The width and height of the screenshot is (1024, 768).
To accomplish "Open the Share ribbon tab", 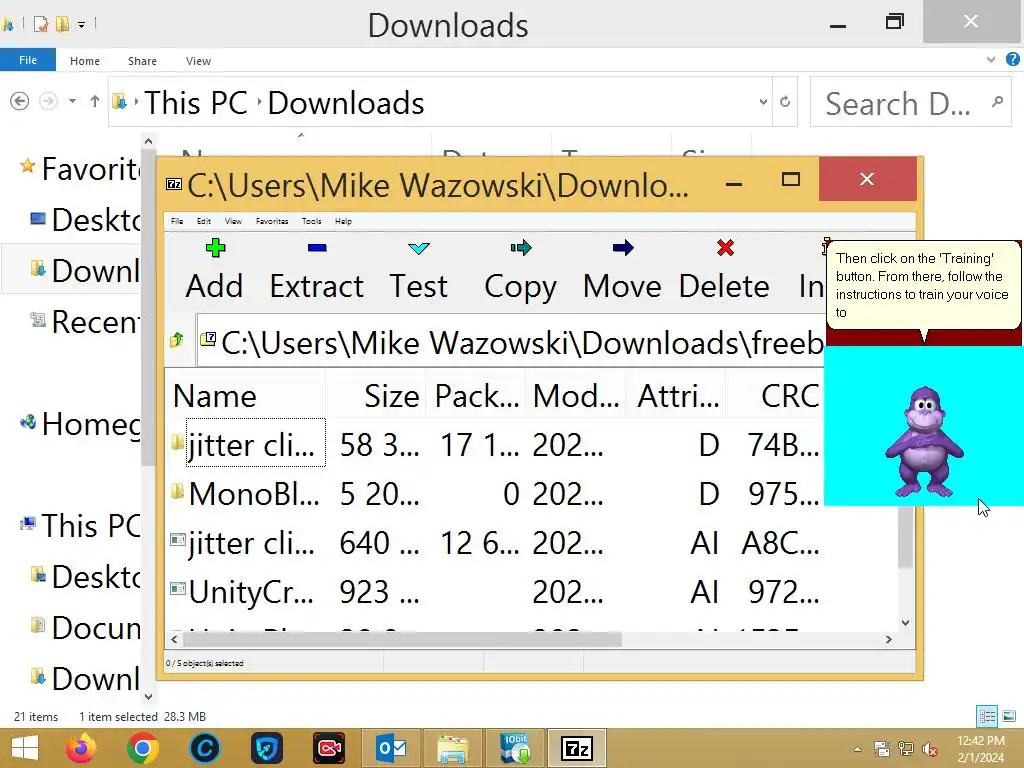I will pyautogui.click(x=142, y=61).
